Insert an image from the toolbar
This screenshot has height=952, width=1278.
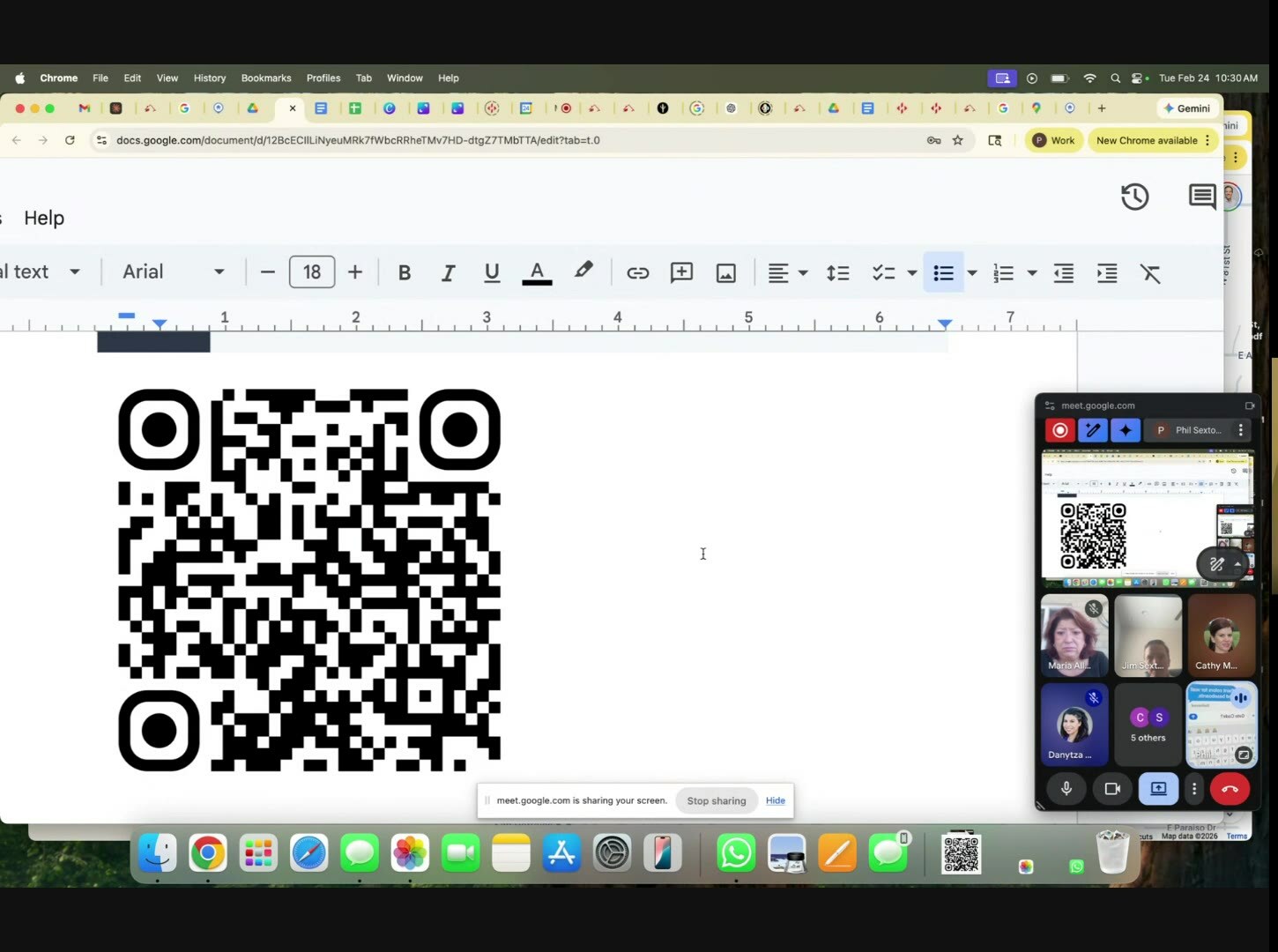pos(725,273)
